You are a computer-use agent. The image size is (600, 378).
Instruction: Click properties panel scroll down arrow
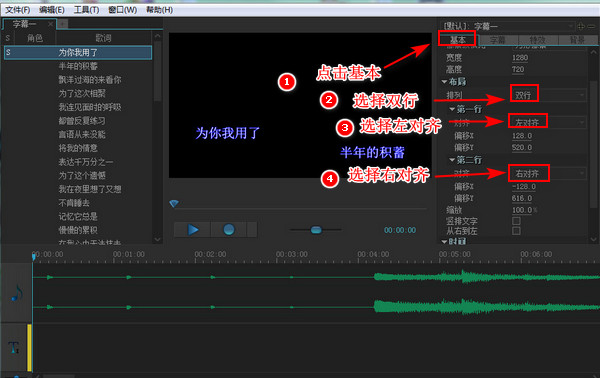coord(593,239)
